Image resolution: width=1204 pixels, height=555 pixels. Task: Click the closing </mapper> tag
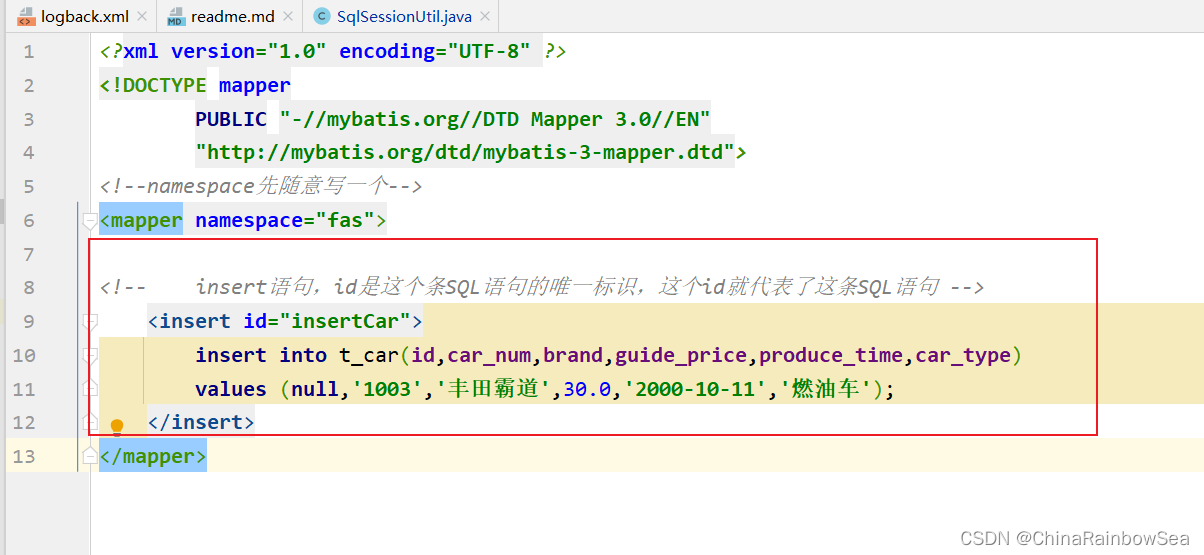click(153, 457)
